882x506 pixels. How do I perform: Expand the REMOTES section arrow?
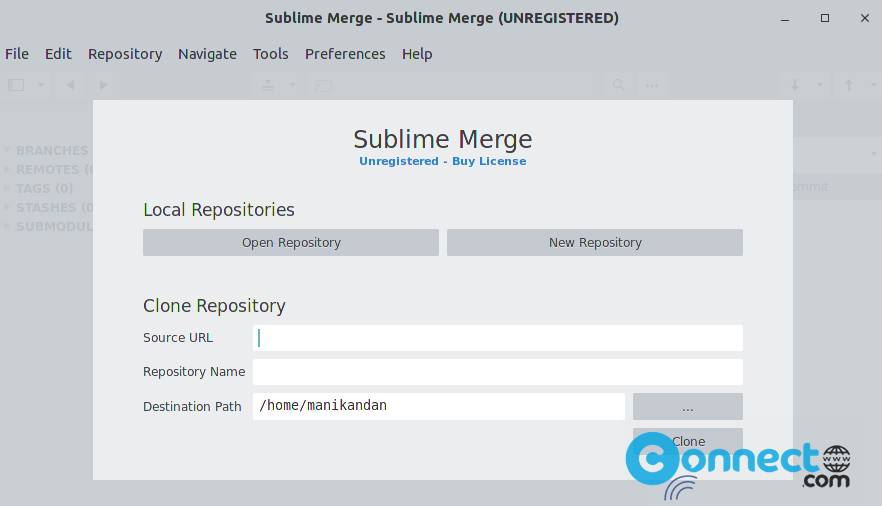(x=7, y=169)
